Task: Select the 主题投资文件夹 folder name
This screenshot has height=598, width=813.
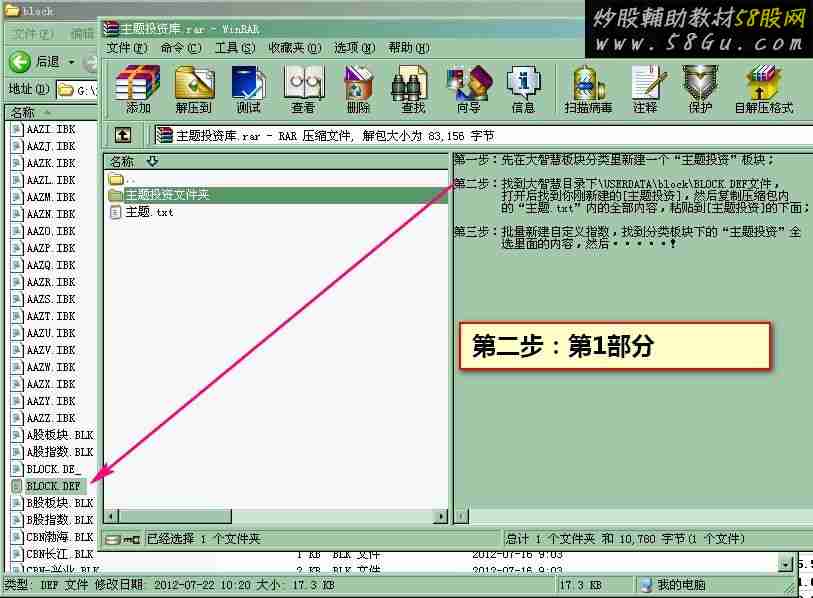Action: pos(167,195)
